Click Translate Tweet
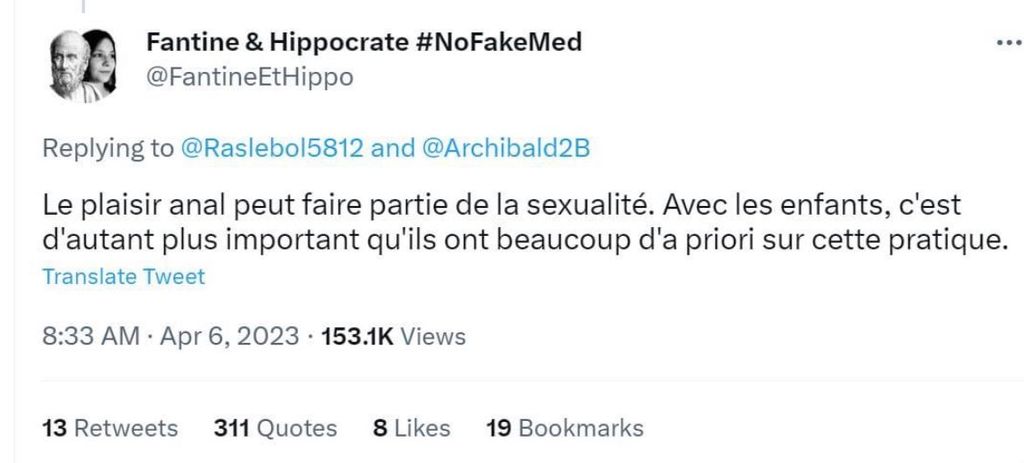The width and height of the screenshot is (1024, 463). tap(123, 277)
